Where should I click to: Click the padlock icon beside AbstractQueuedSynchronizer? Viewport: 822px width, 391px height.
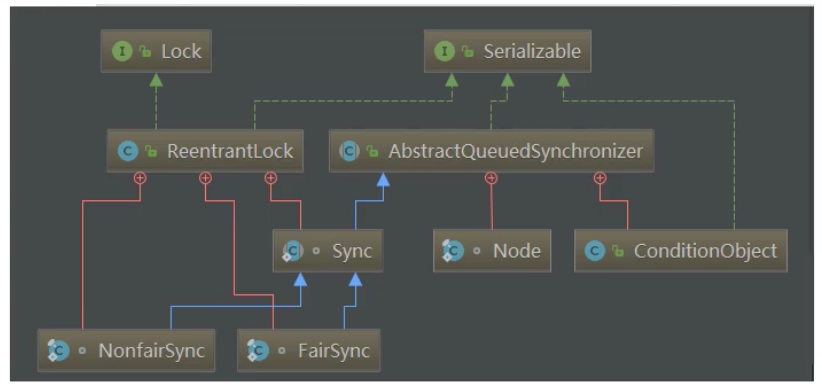372,152
